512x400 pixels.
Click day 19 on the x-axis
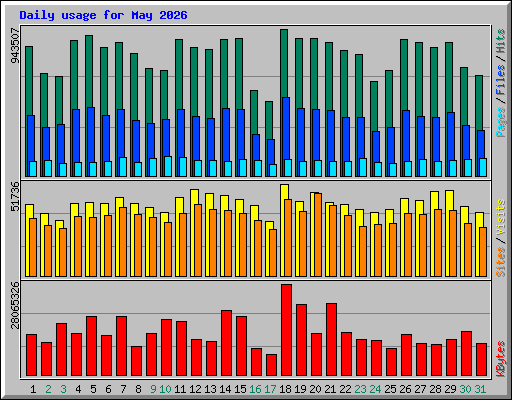click(x=300, y=389)
